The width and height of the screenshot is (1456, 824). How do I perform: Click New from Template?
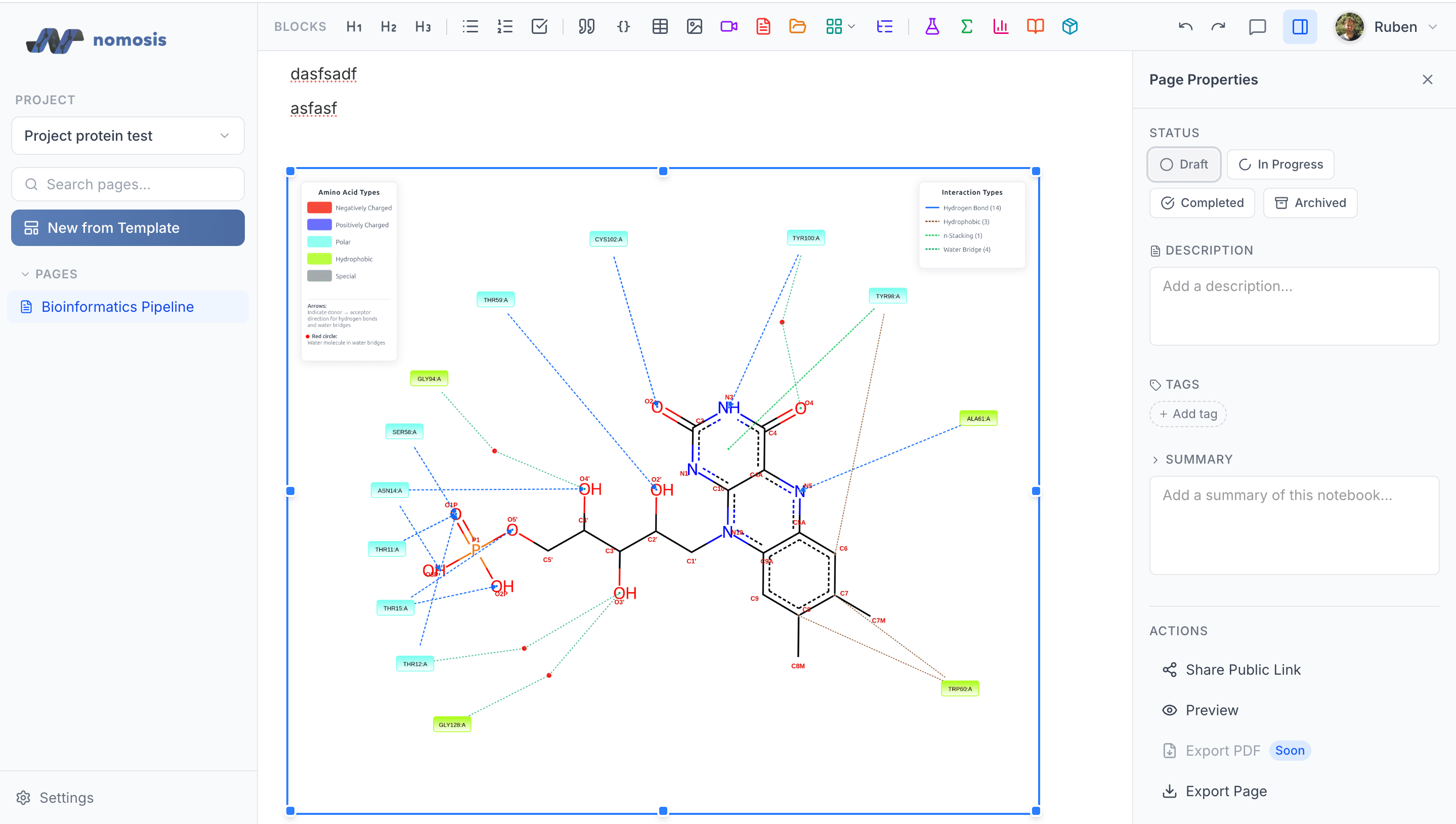coord(127,227)
